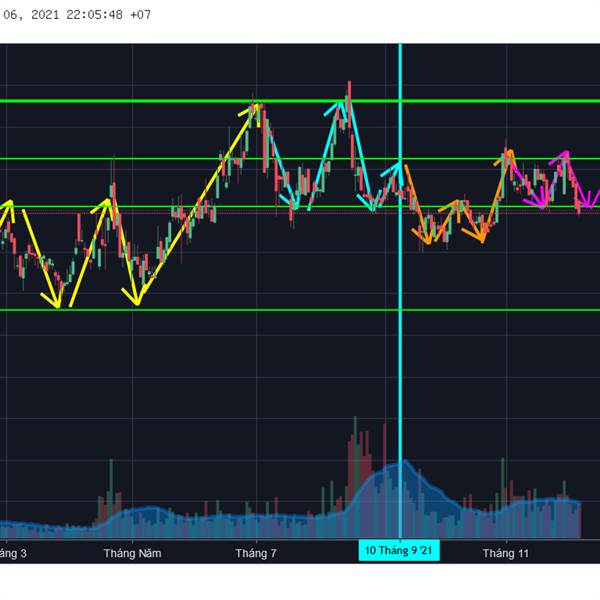Click the 'Tháng Năm' time axis label
The image size is (600, 600).
coord(132,553)
